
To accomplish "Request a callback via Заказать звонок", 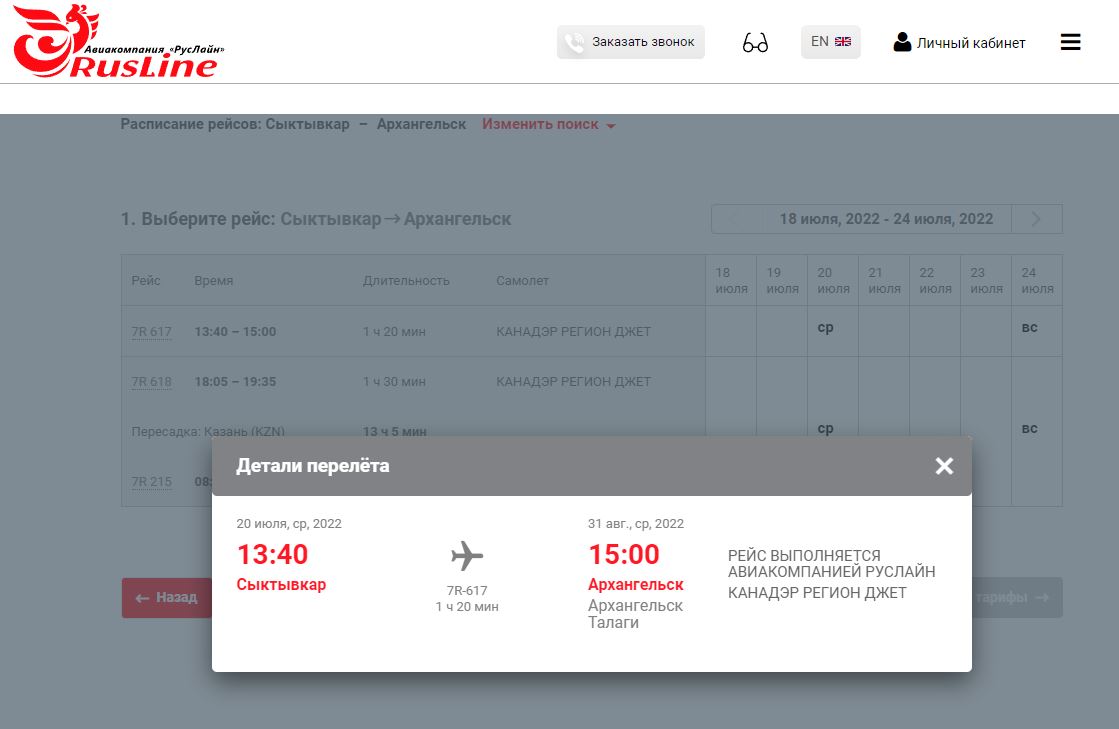I will point(631,42).
